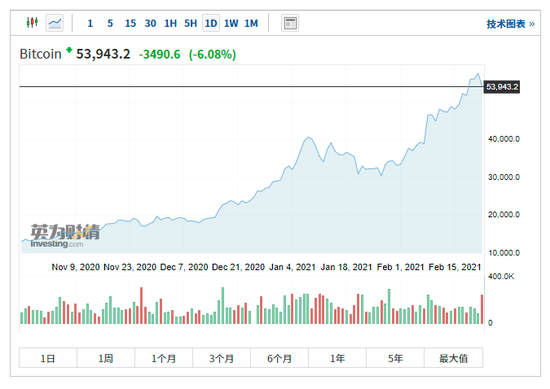
Task: Click the black 53,943.2 price marker
Action: tap(502, 87)
